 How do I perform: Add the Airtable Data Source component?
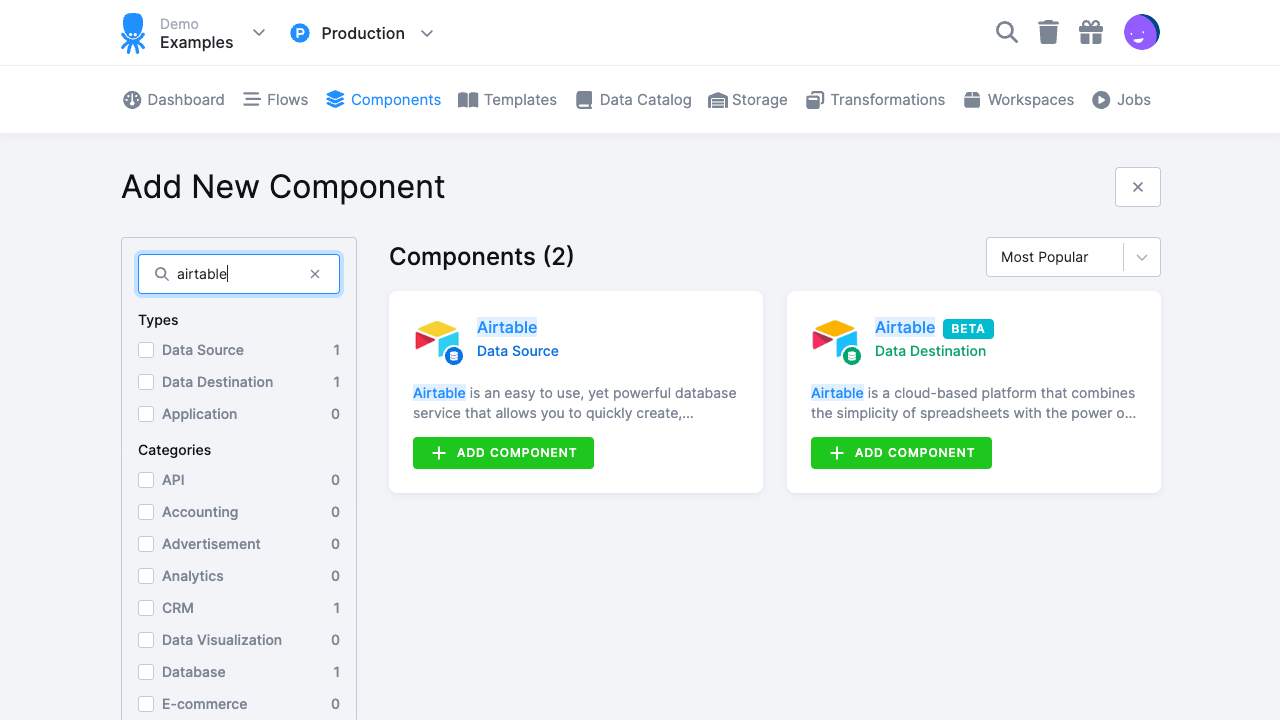click(503, 453)
